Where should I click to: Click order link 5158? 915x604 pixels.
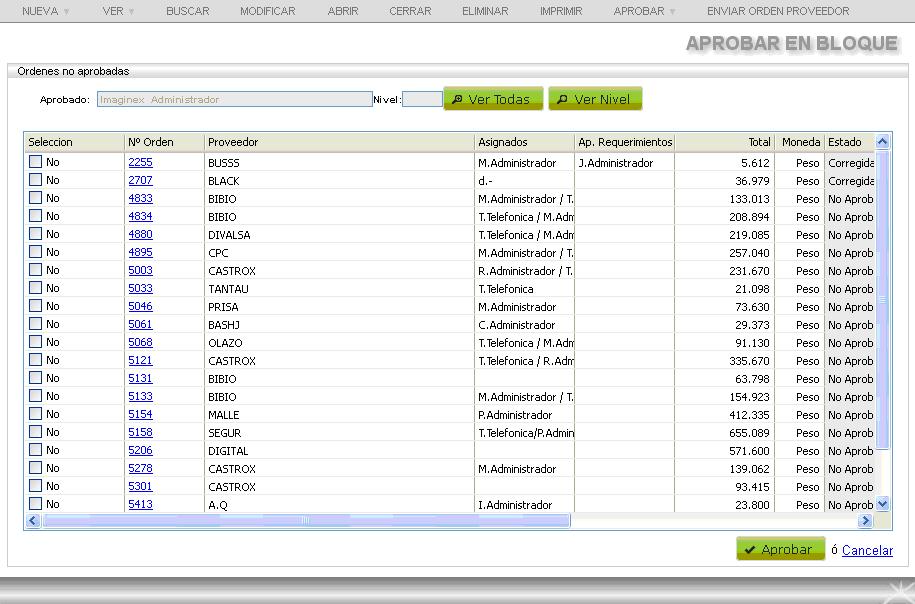tap(140, 432)
